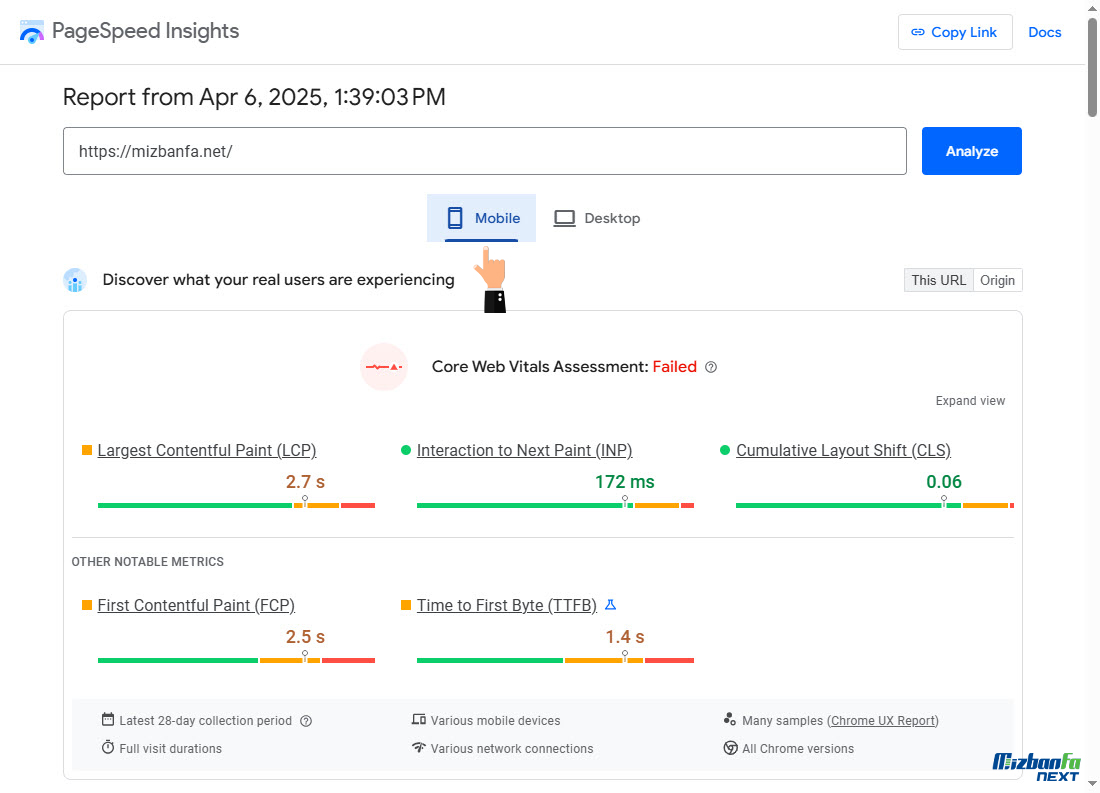Click the TTFB distribution bar
Screen dimensions: 1100x793
(x=555, y=660)
